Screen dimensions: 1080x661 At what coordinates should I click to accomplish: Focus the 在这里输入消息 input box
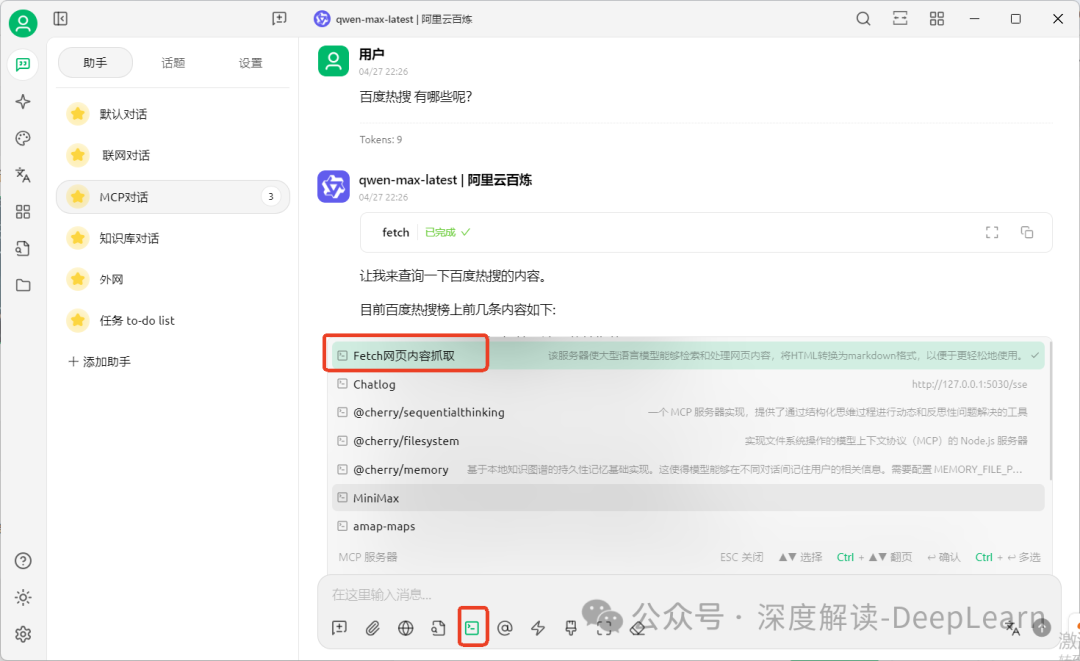click(x=689, y=594)
